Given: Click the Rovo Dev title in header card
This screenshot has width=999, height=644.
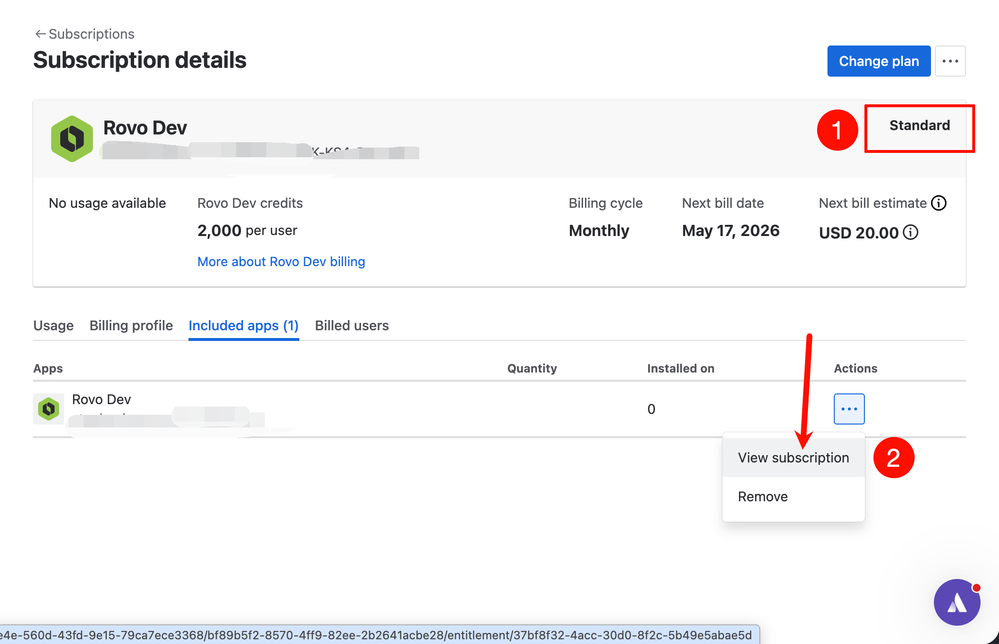Looking at the screenshot, I should tap(145, 128).
